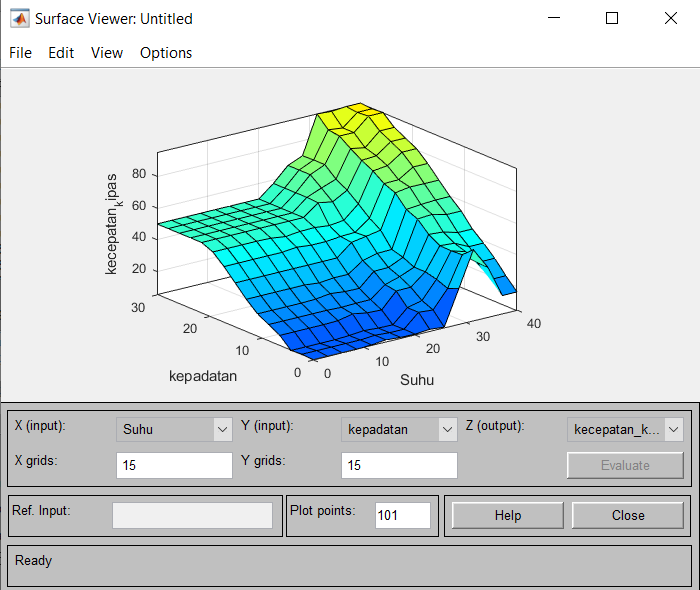
Task: Click the Surface Viewer: Untitled title text
Action: click(113, 19)
